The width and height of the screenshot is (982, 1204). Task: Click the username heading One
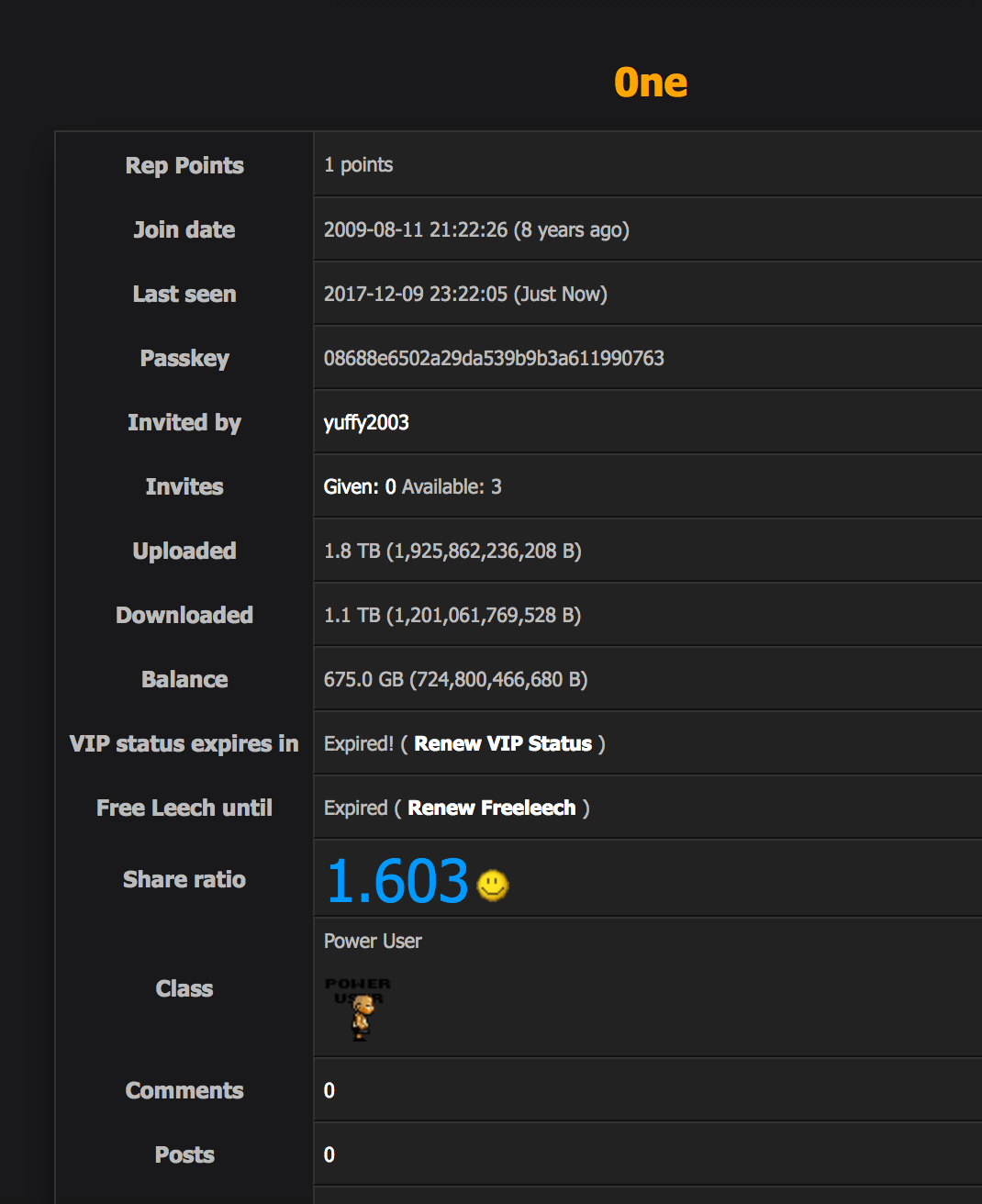point(651,83)
